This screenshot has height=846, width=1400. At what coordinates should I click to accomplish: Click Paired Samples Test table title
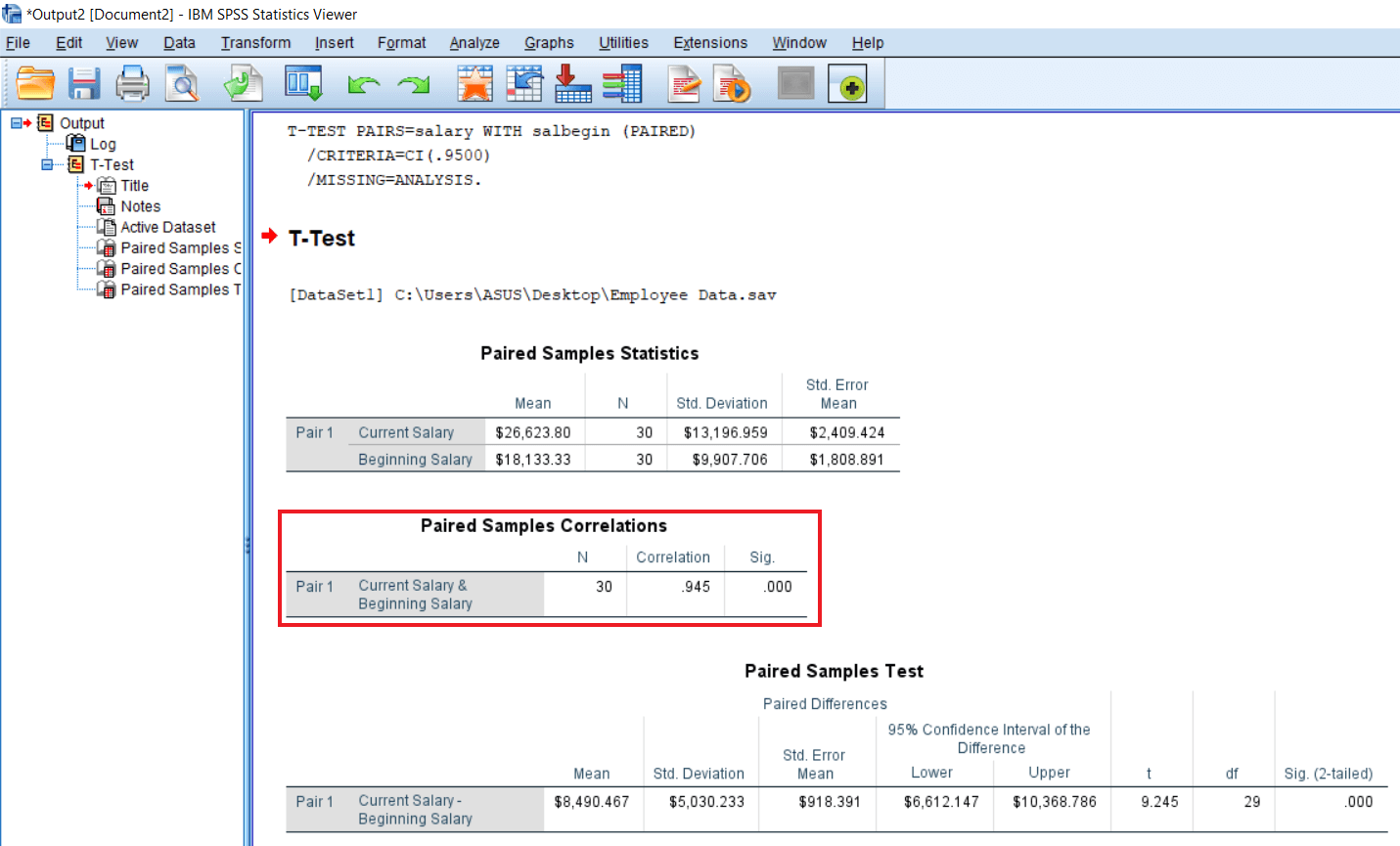tap(834, 671)
